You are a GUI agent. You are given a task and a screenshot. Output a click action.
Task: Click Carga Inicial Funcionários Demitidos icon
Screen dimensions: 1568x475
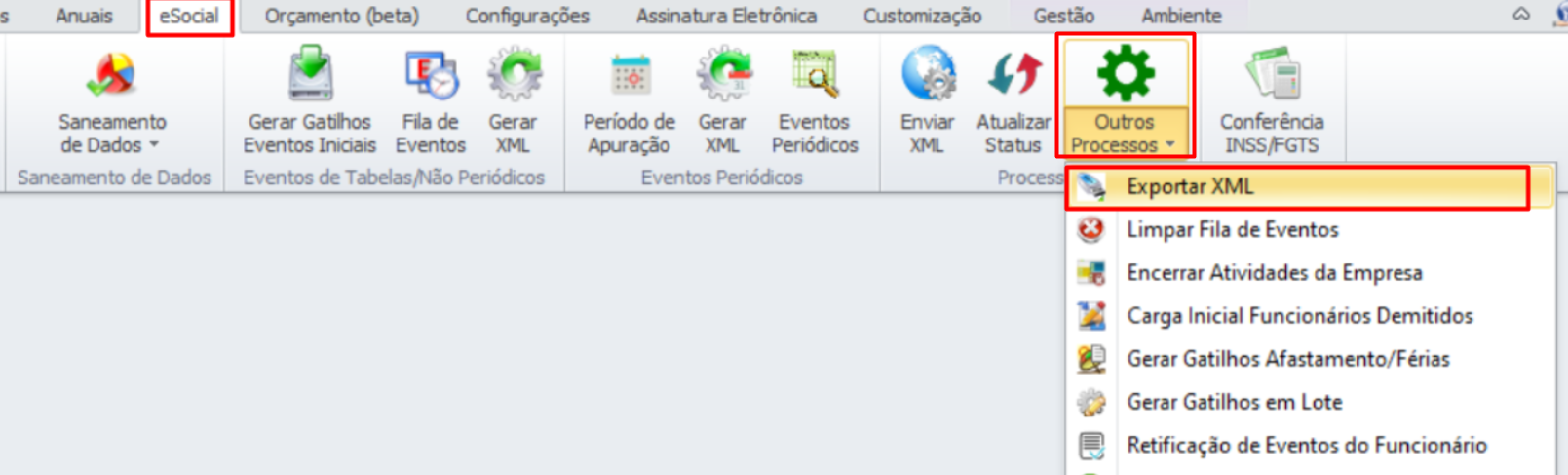1091,316
